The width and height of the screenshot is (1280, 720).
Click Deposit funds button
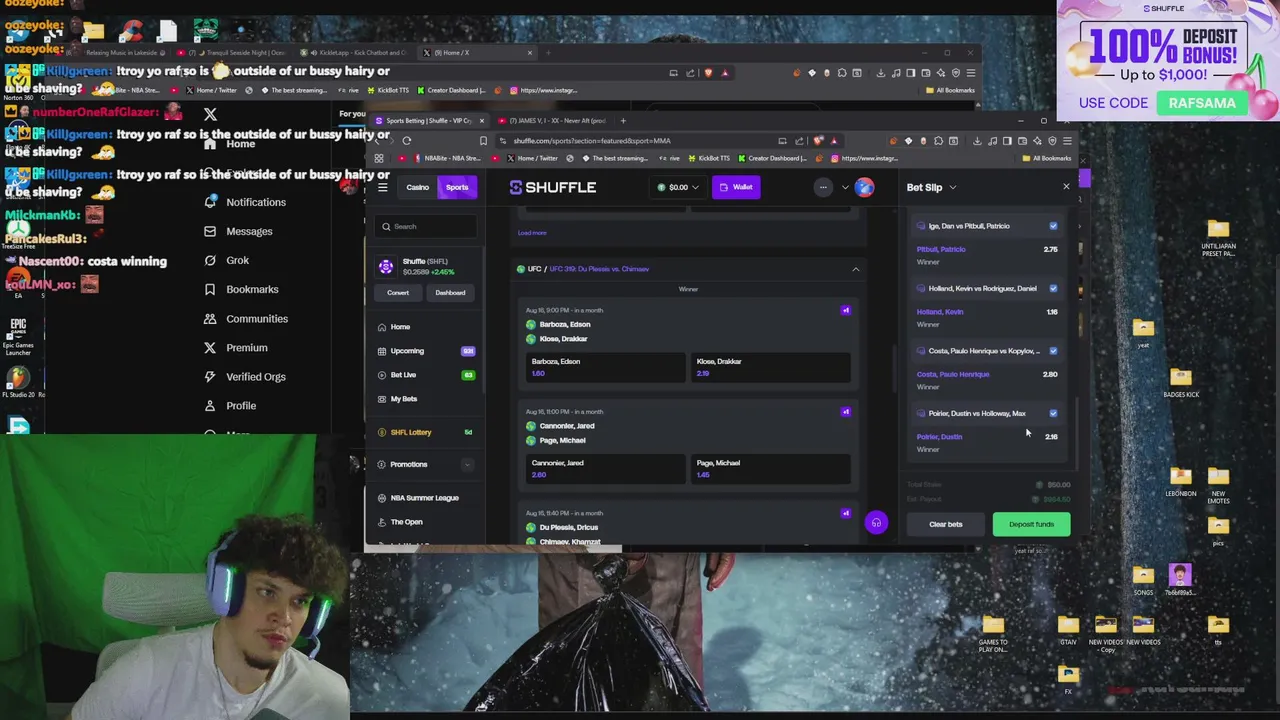1031,524
